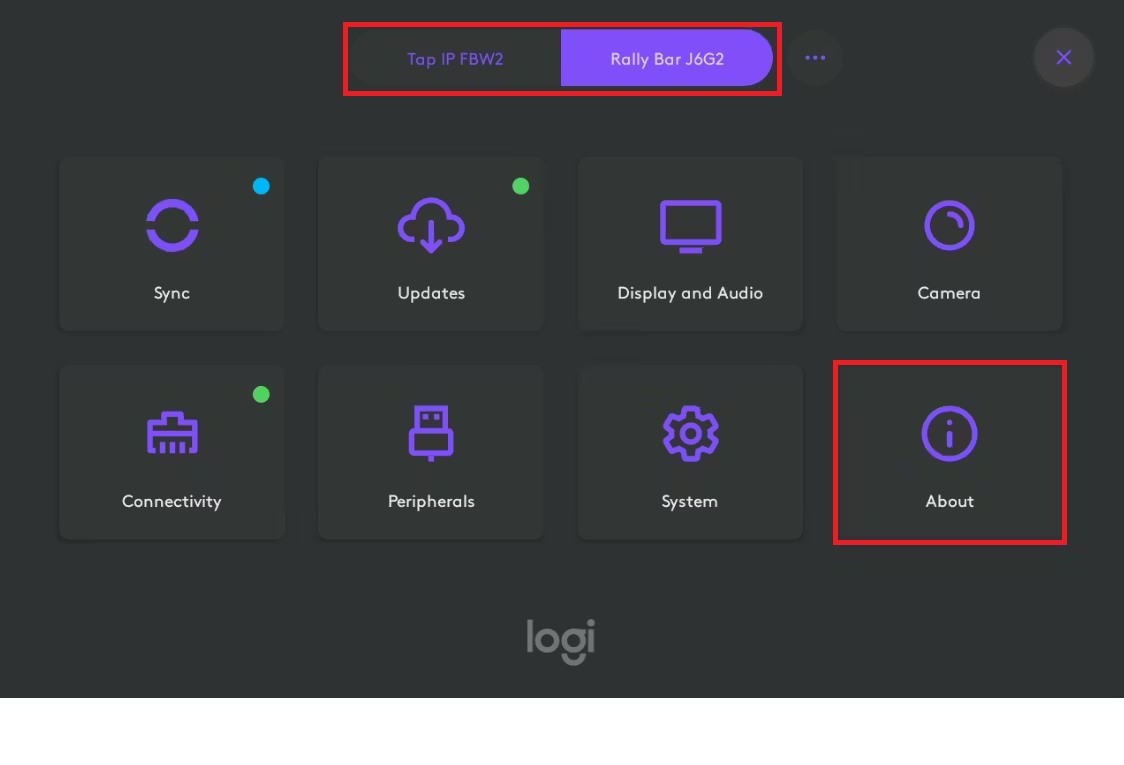Open Peripherals via the USB icon
The height and width of the screenshot is (765, 1124).
point(430,434)
